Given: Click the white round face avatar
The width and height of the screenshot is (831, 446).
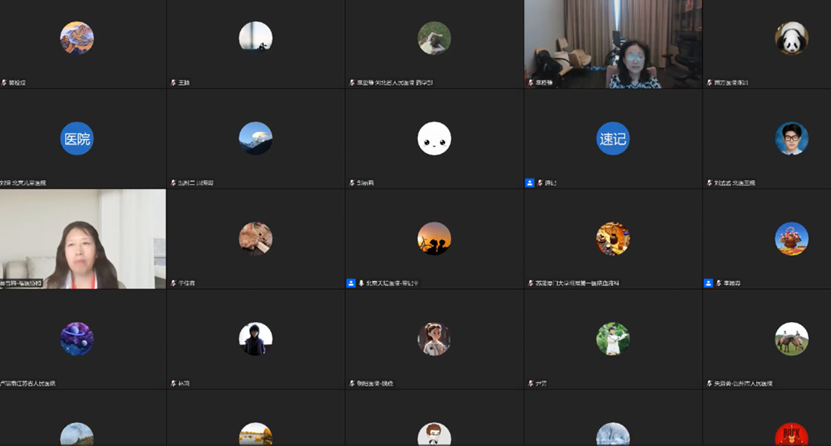Looking at the screenshot, I should (434, 139).
